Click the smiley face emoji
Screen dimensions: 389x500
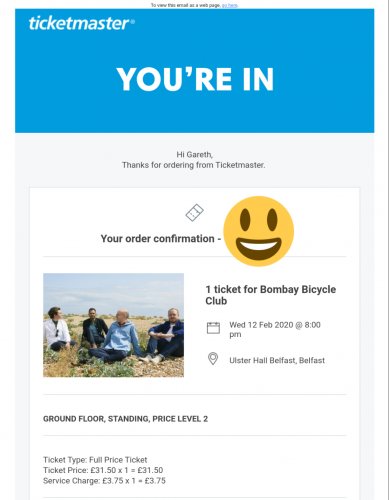[x=259, y=231]
